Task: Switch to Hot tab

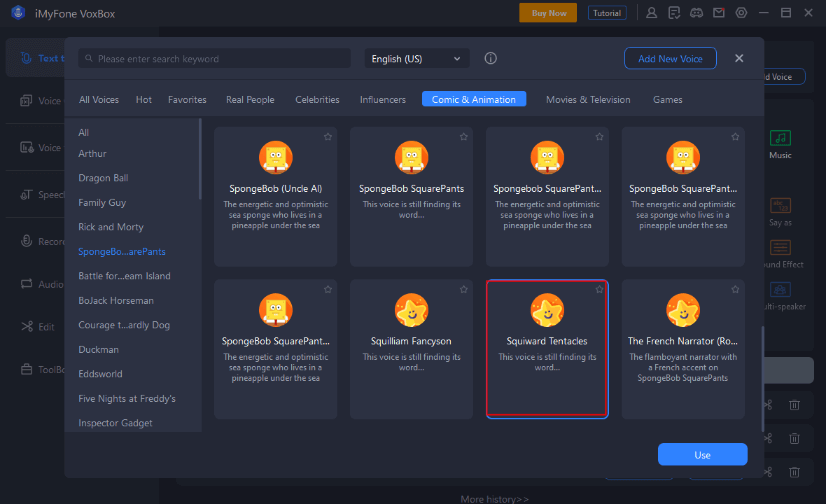Action: tap(144, 100)
